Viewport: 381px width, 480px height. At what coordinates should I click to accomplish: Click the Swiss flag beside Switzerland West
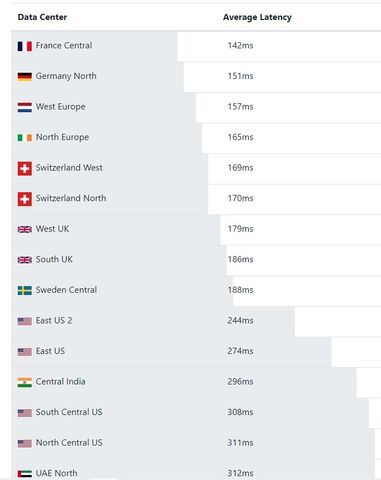click(25, 168)
